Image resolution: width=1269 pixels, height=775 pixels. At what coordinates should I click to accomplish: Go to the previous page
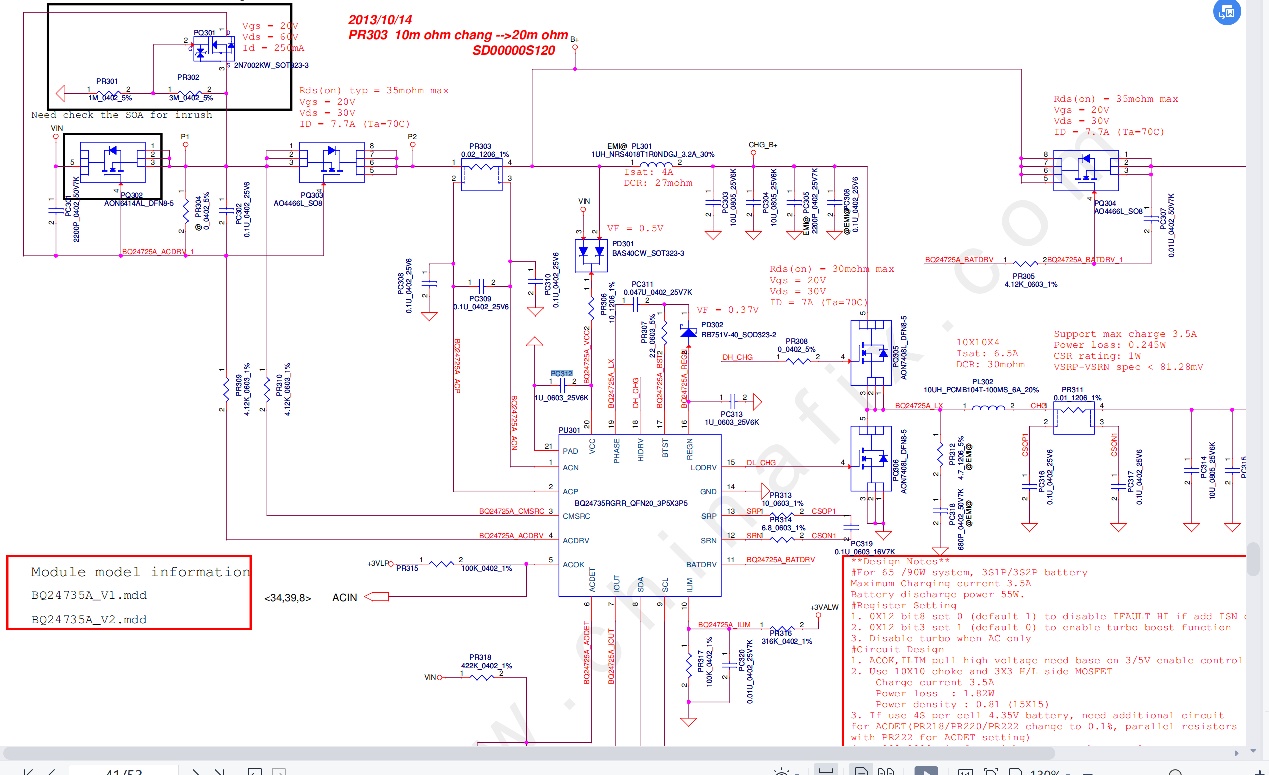[52, 773]
